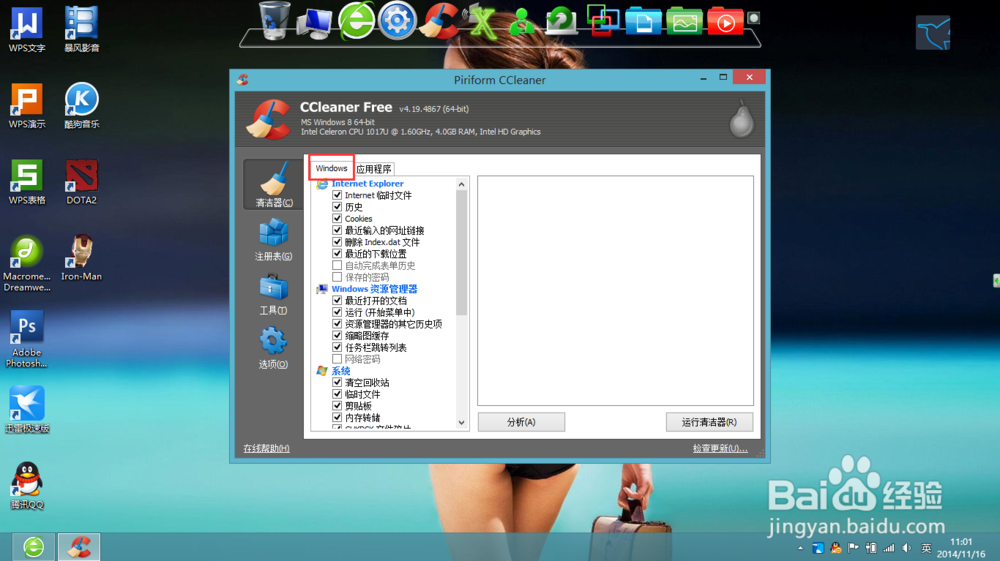Open 酷狗音乐 desktop shortcut
Viewport: 1000px width, 561px height.
(82, 106)
